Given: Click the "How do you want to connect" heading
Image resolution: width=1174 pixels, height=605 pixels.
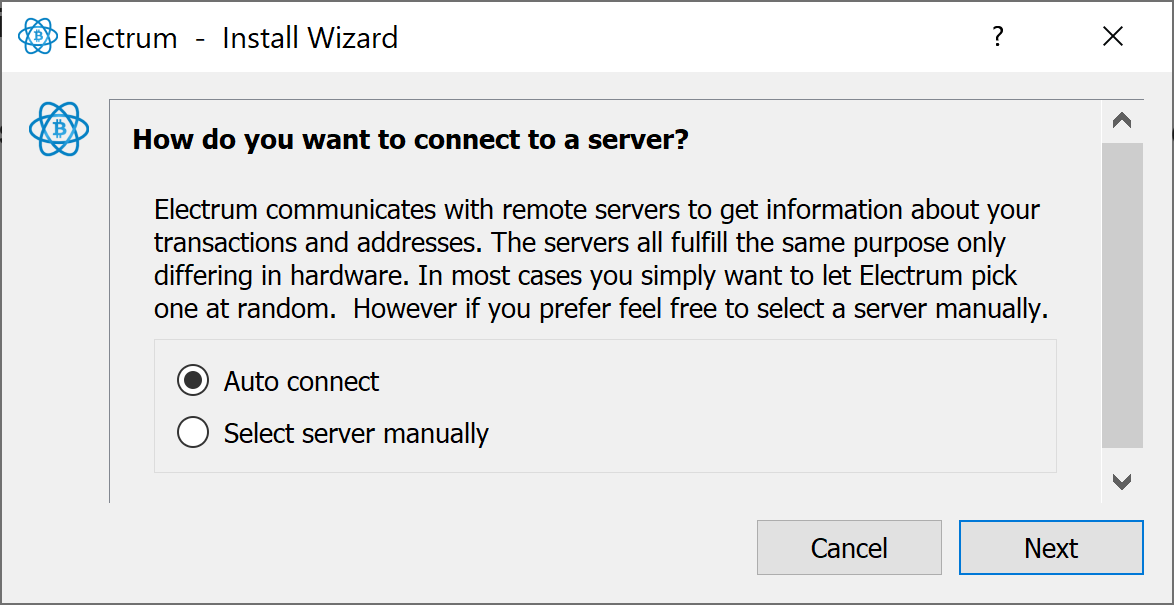Looking at the screenshot, I should click(411, 139).
